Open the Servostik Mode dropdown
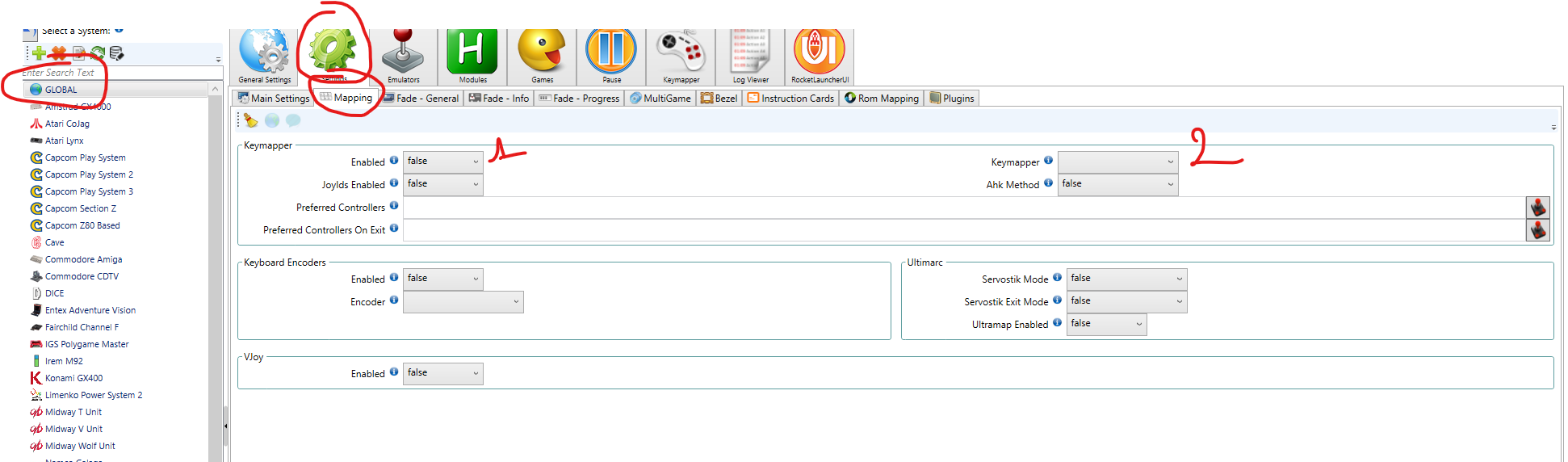The height and width of the screenshot is (462, 1568). pos(1126,279)
